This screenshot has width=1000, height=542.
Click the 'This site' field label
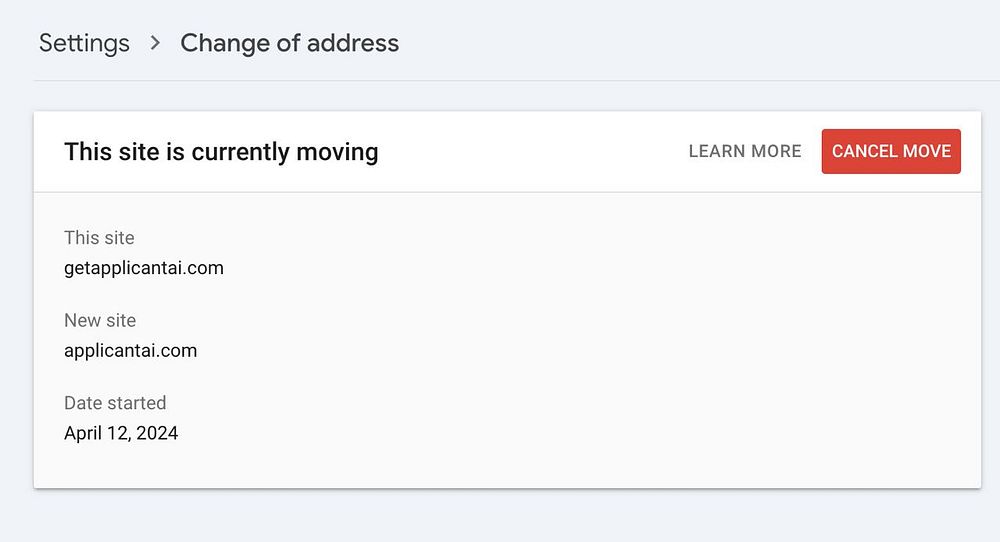pyautogui.click(x=99, y=238)
